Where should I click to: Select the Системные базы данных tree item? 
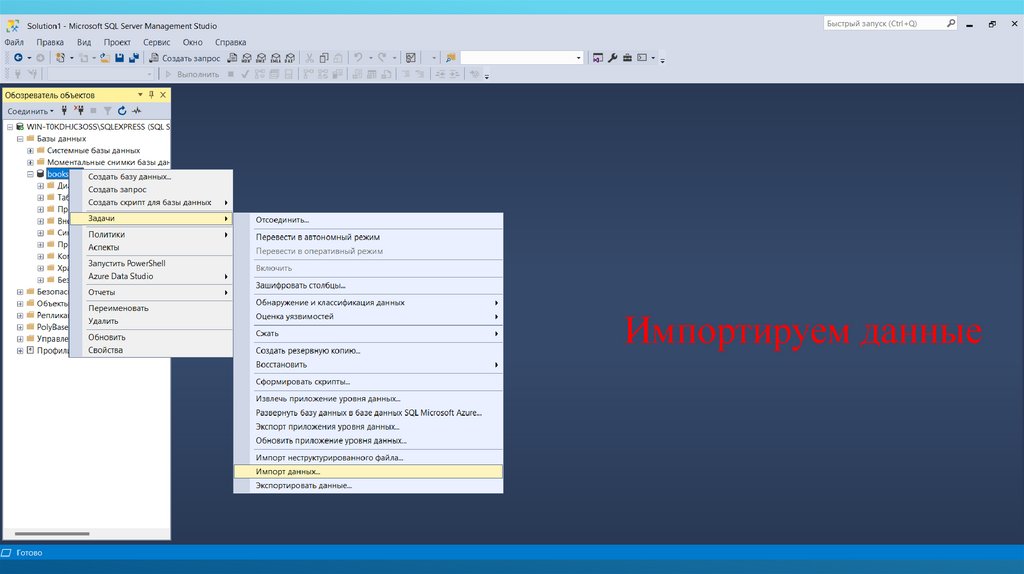pyautogui.click(x=93, y=150)
